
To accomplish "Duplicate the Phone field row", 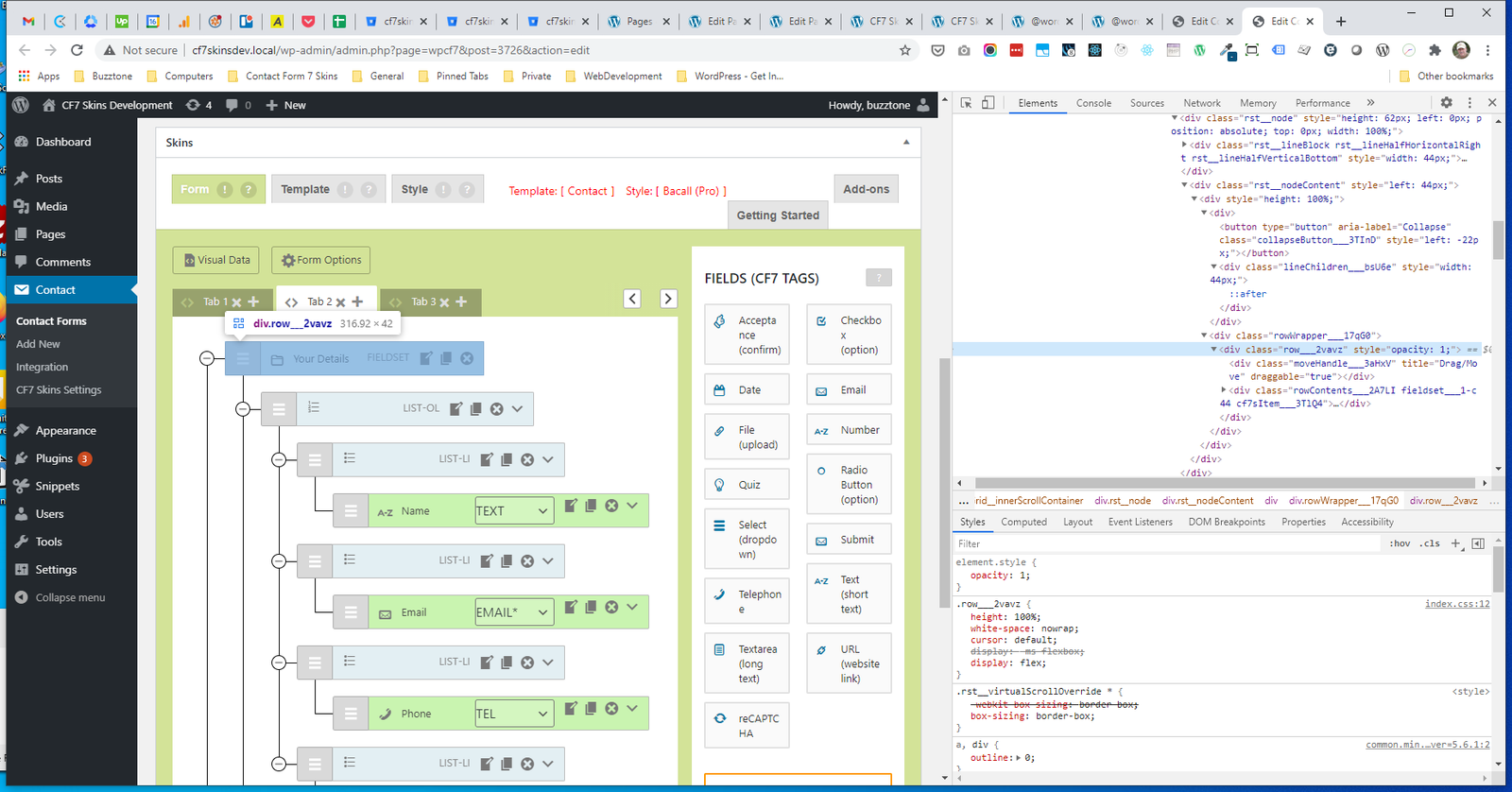I will (591, 708).
